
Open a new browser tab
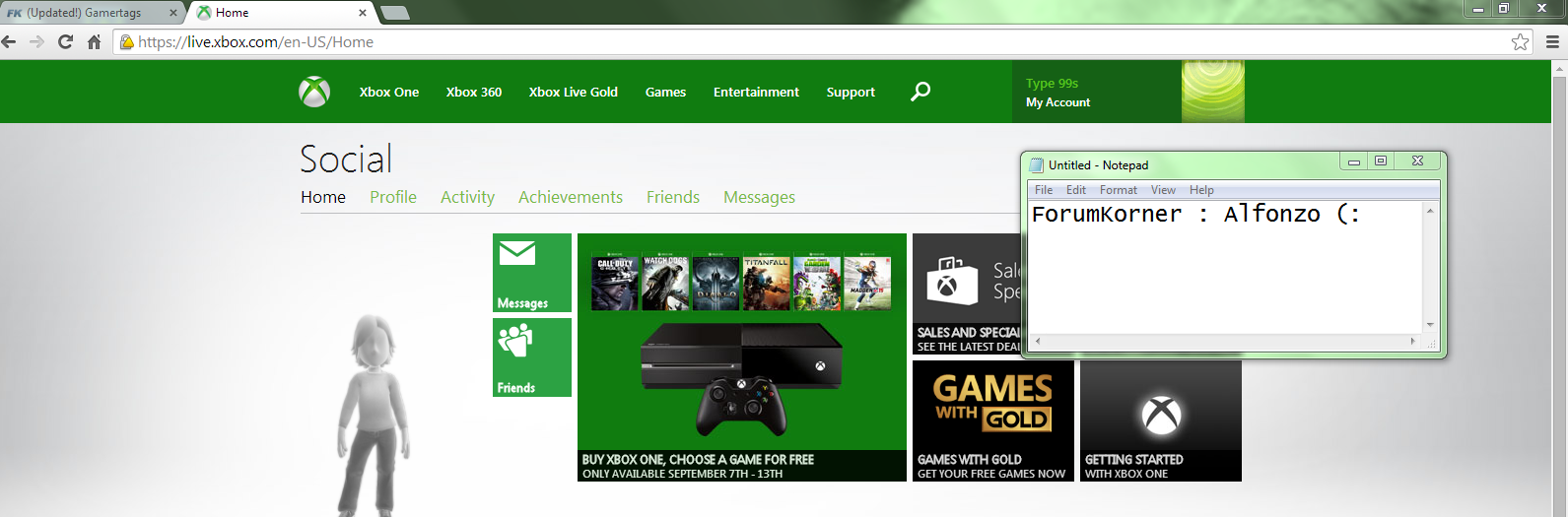(394, 13)
